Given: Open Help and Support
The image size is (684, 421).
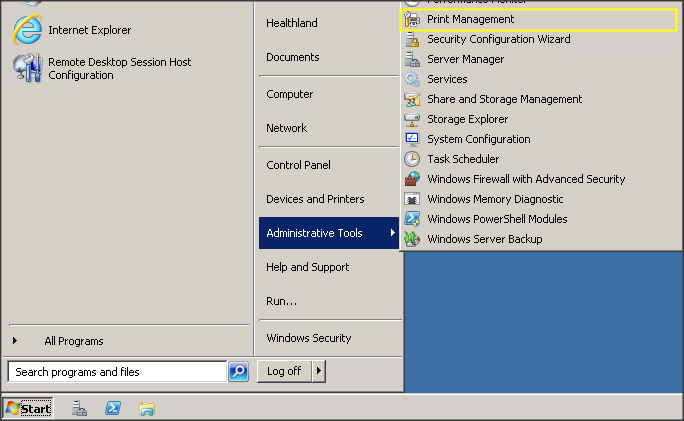Looking at the screenshot, I should (308, 267).
